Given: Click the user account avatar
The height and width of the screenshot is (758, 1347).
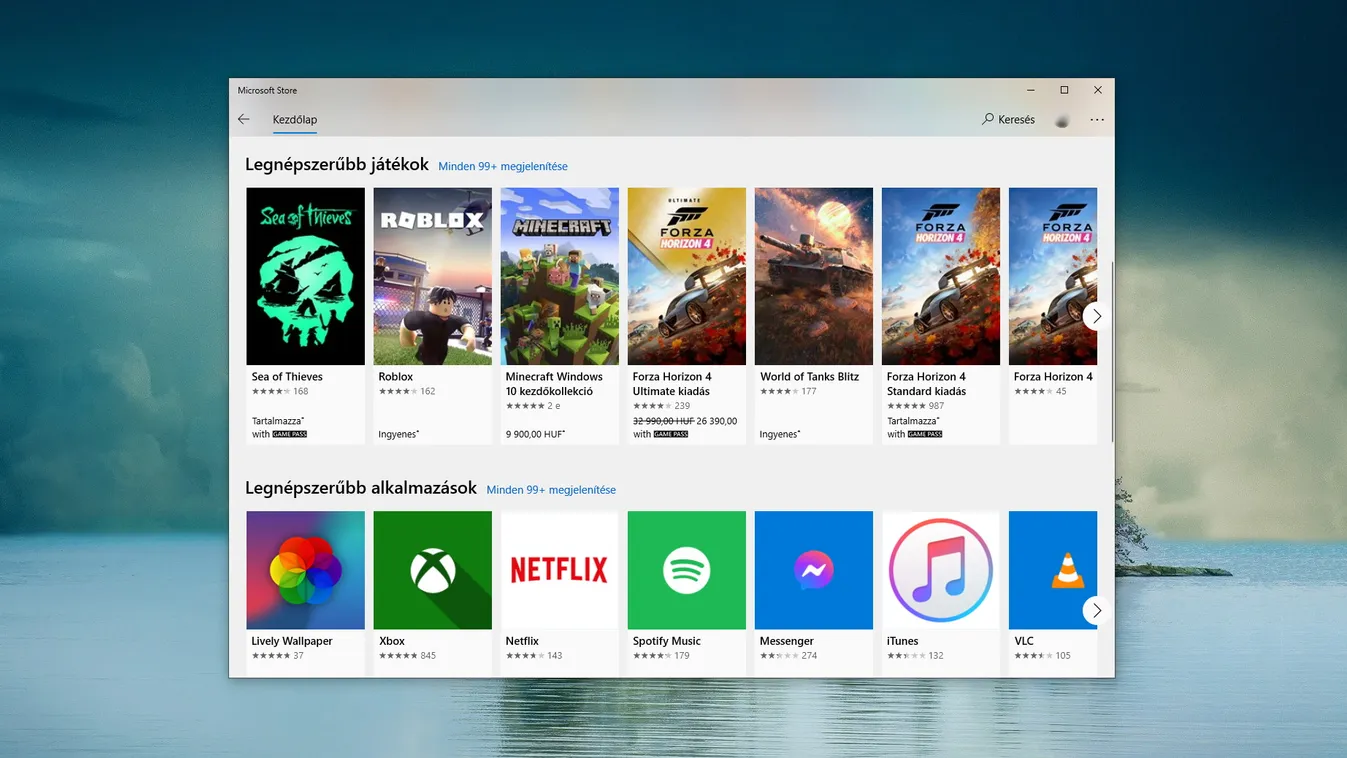Looking at the screenshot, I should point(1062,120).
